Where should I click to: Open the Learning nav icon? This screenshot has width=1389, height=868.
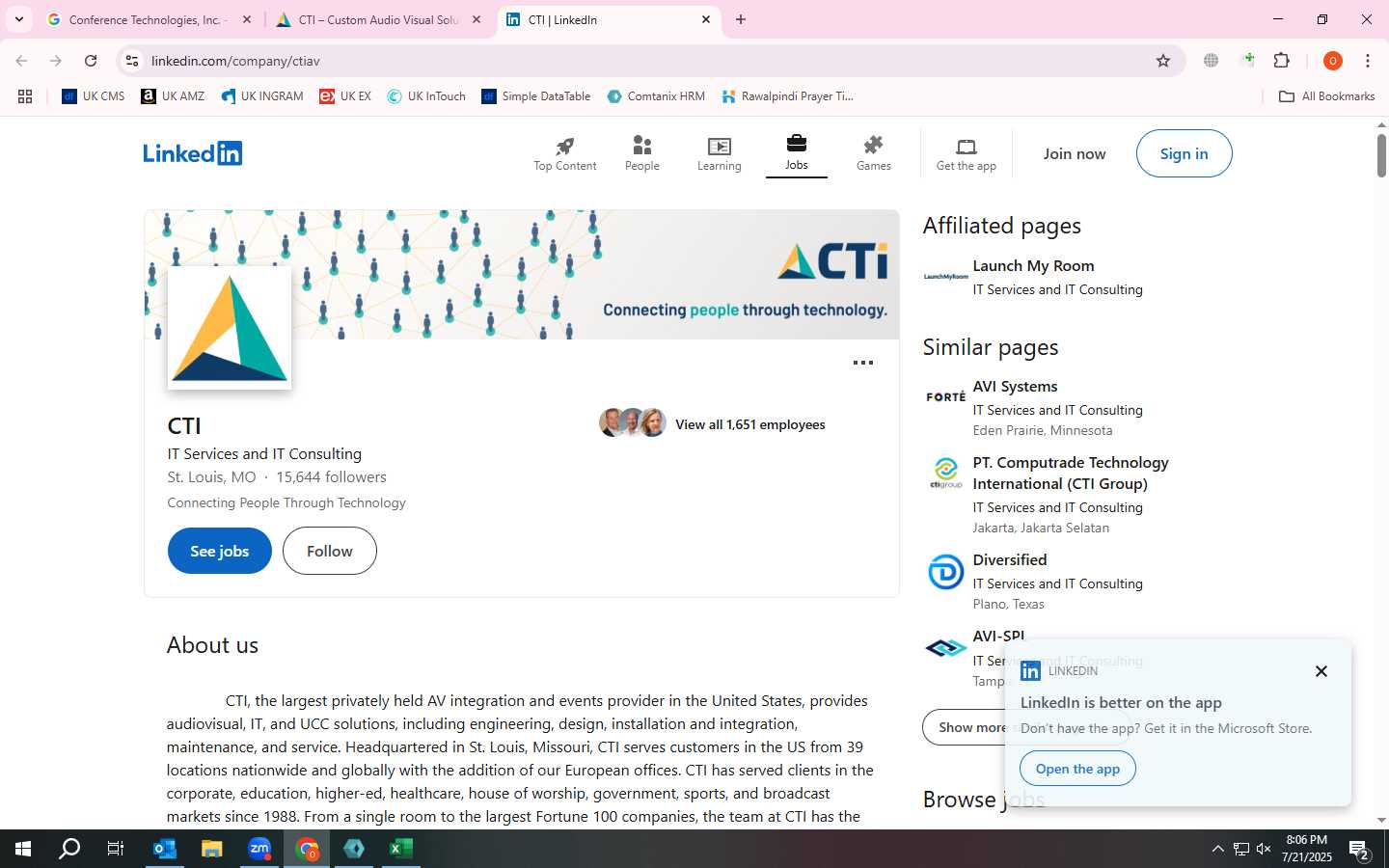pos(720,147)
